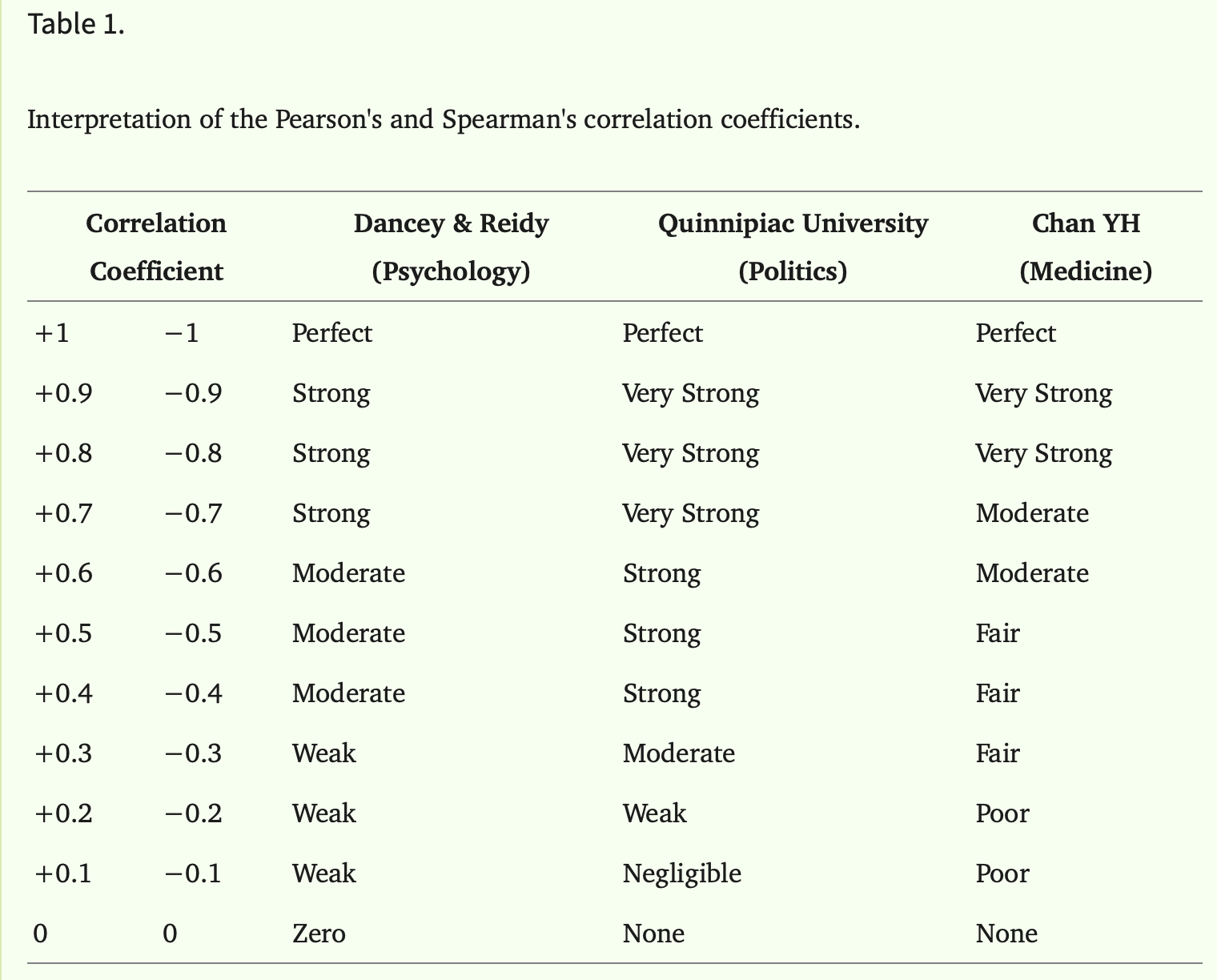Click 'Fair' in the +0.5 row
Image resolution: width=1217 pixels, height=980 pixels.
point(998,633)
